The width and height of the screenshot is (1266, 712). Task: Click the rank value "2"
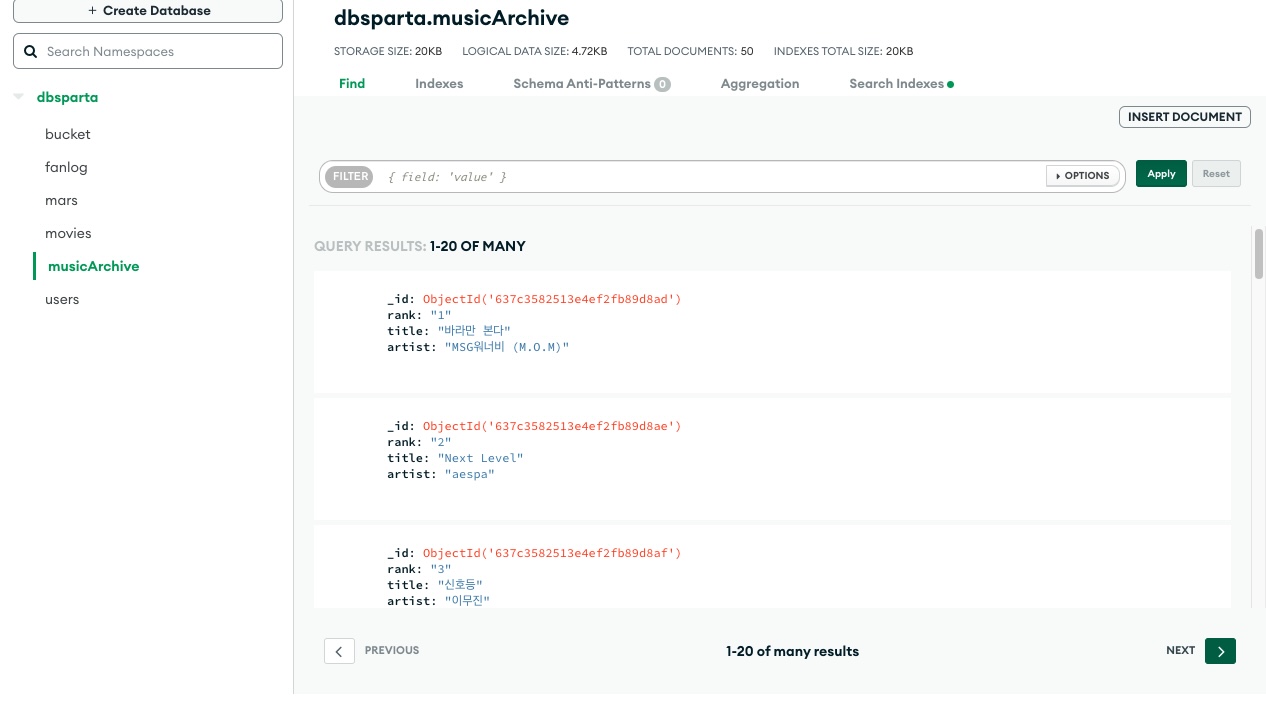click(441, 442)
